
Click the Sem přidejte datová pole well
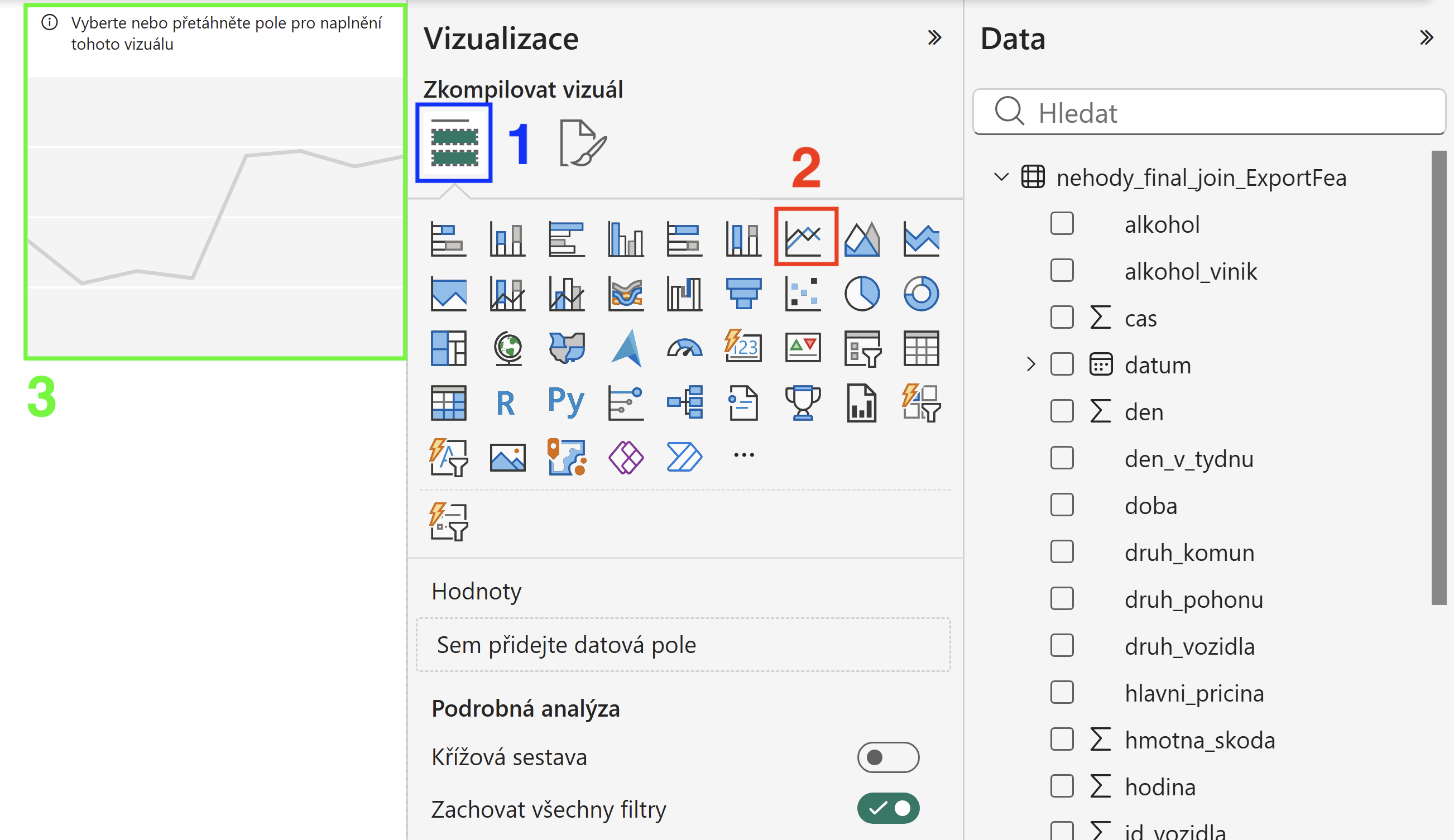point(683,645)
